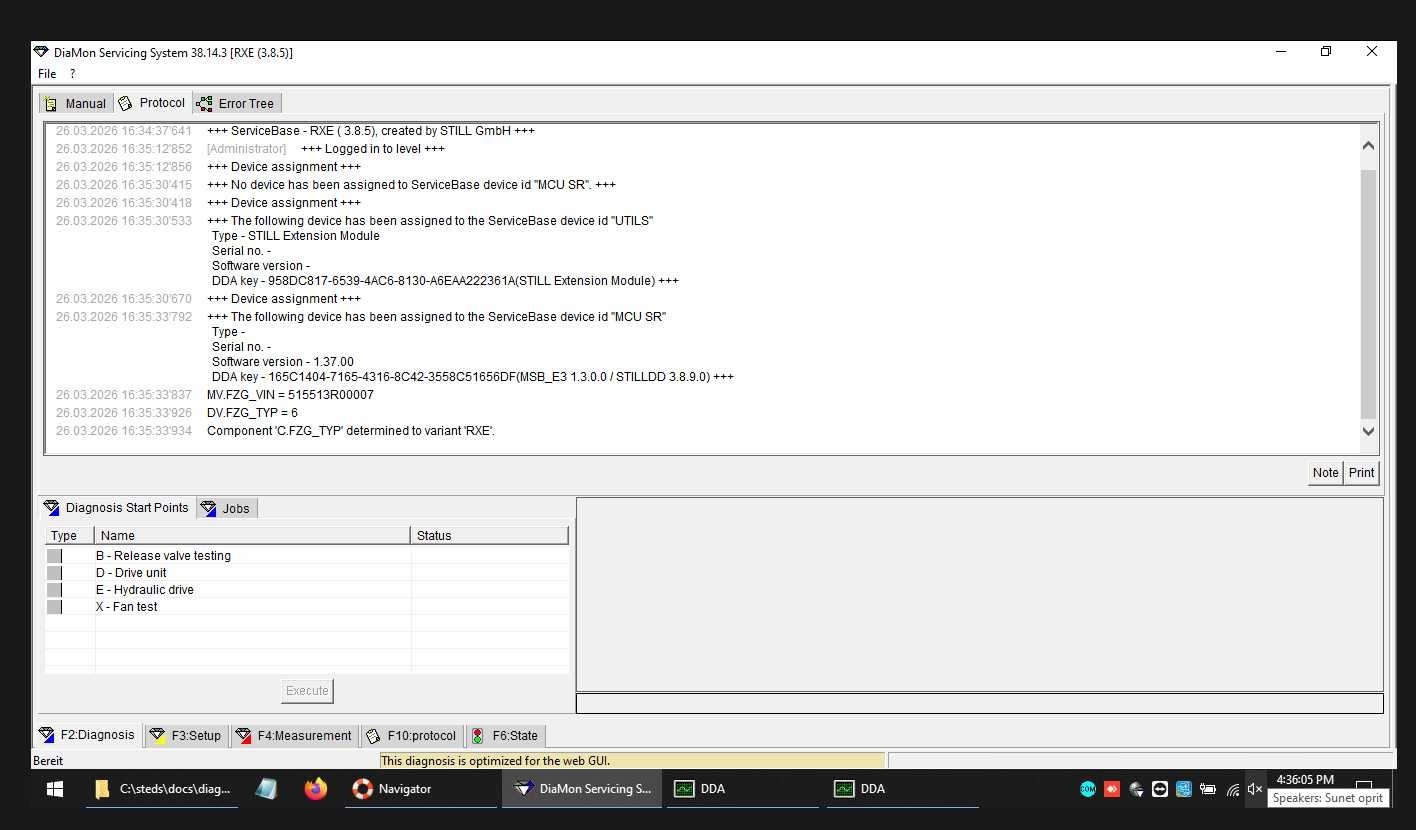Screen dimensions: 1416x830
Task: Open F10:protocol bottom tab
Action: [x=412, y=735]
